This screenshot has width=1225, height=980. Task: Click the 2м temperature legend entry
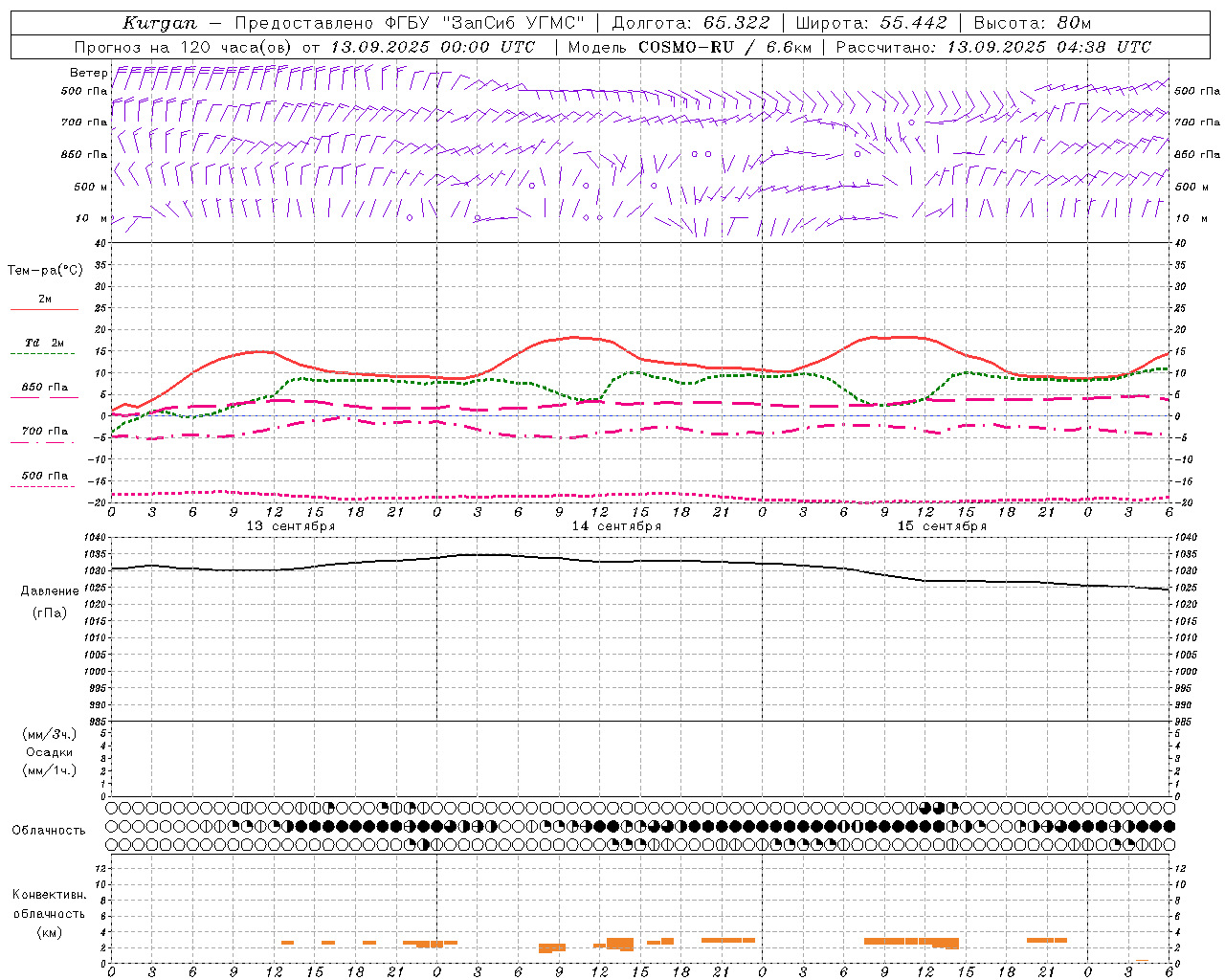45,300
